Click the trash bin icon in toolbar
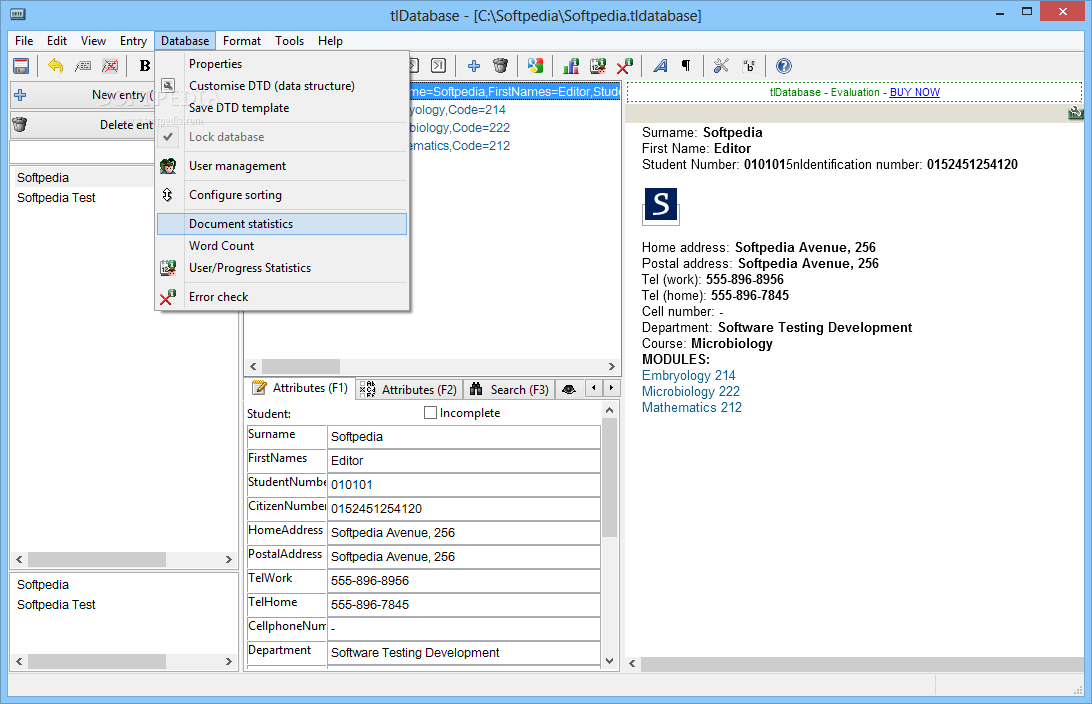The height and width of the screenshot is (704, 1092). [501, 66]
